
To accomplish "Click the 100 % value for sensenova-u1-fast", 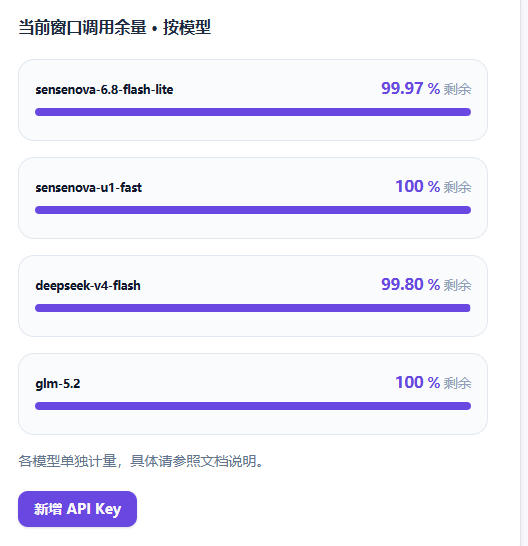I will pyautogui.click(x=418, y=187).
